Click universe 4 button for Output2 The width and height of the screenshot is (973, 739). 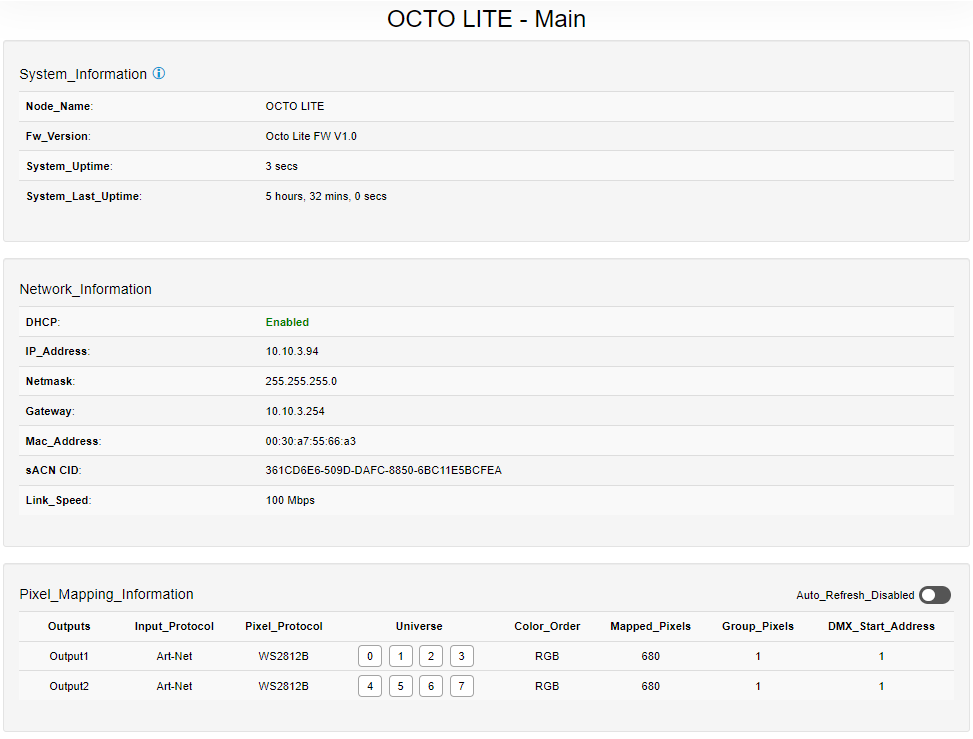(x=370, y=686)
